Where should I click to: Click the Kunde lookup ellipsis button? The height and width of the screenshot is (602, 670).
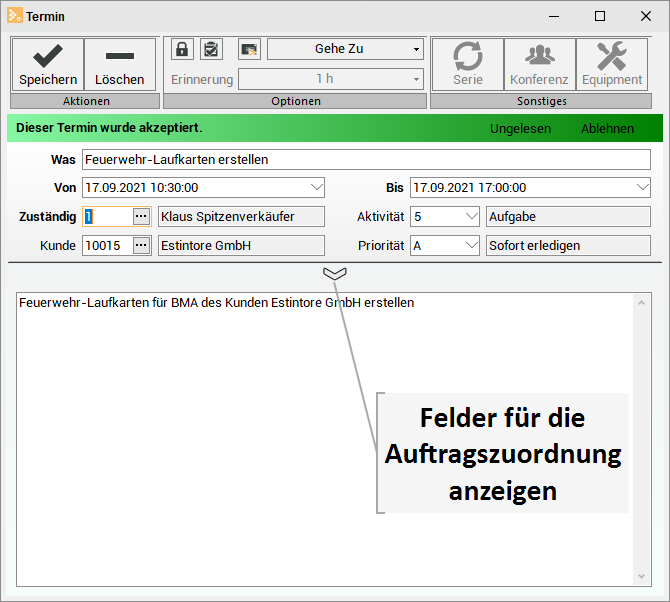pyautogui.click(x=141, y=245)
